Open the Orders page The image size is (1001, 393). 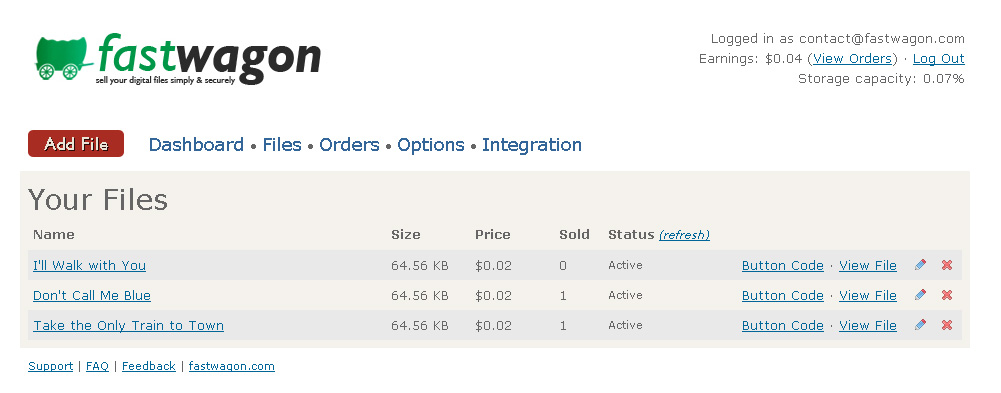coord(349,145)
